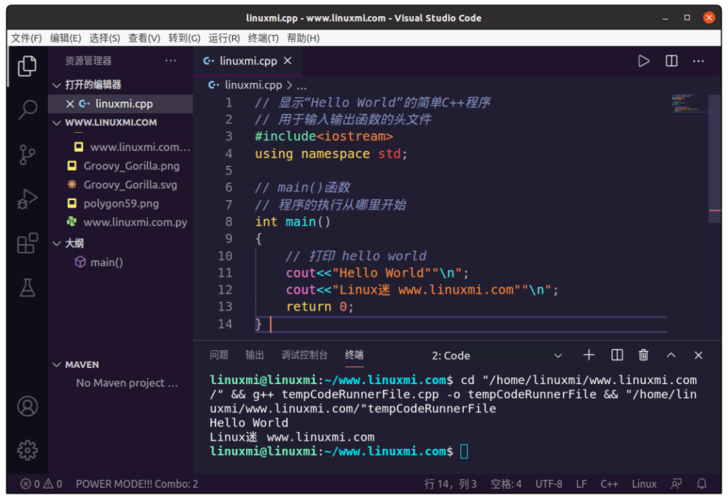This screenshot has height=500, width=728.
Task: Click the UTF-8 encoding in status bar
Action: (549, 484)
